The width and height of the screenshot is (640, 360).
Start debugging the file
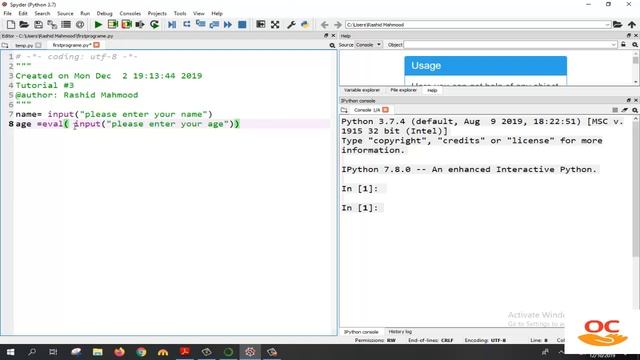coord(172,24)
